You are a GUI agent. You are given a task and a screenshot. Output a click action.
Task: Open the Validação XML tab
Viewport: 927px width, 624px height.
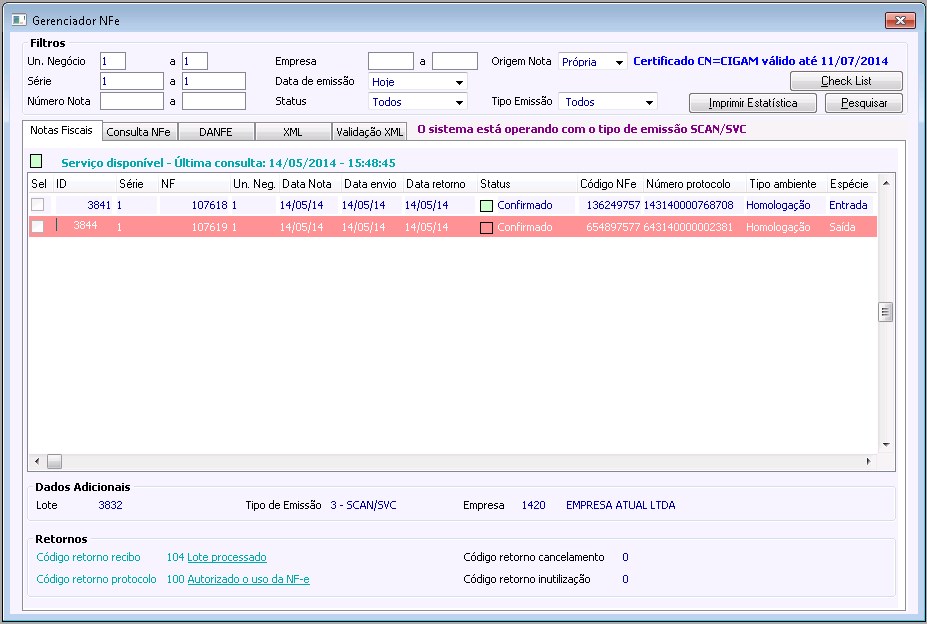coord(369,131)
